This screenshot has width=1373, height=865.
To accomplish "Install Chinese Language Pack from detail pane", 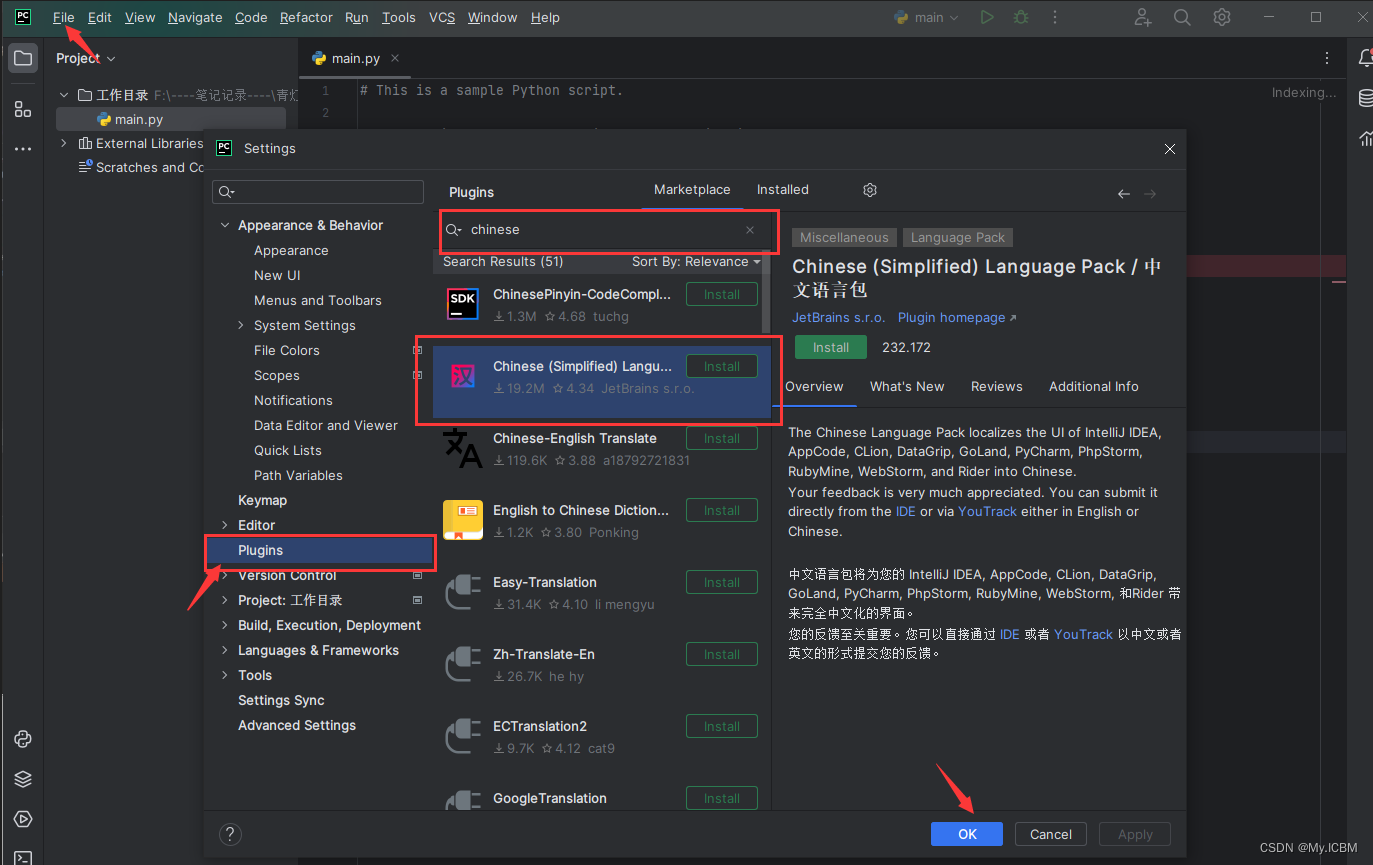I will click(831, 347).
